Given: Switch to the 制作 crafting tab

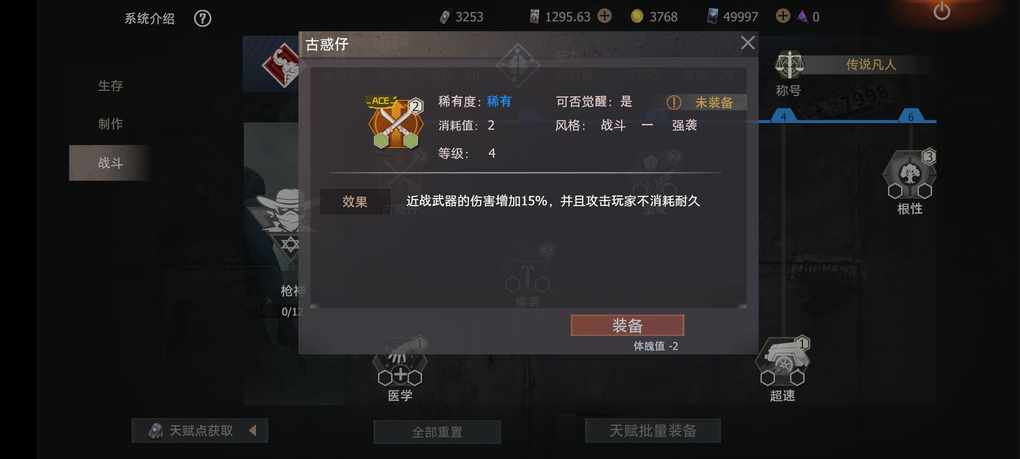Looking at the screenshot, I should pyautogui.click(x=110, y=124).
